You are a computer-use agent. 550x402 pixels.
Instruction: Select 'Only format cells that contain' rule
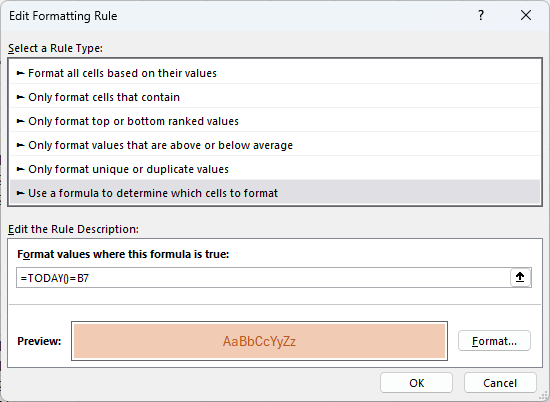click(x=275, y=97)
